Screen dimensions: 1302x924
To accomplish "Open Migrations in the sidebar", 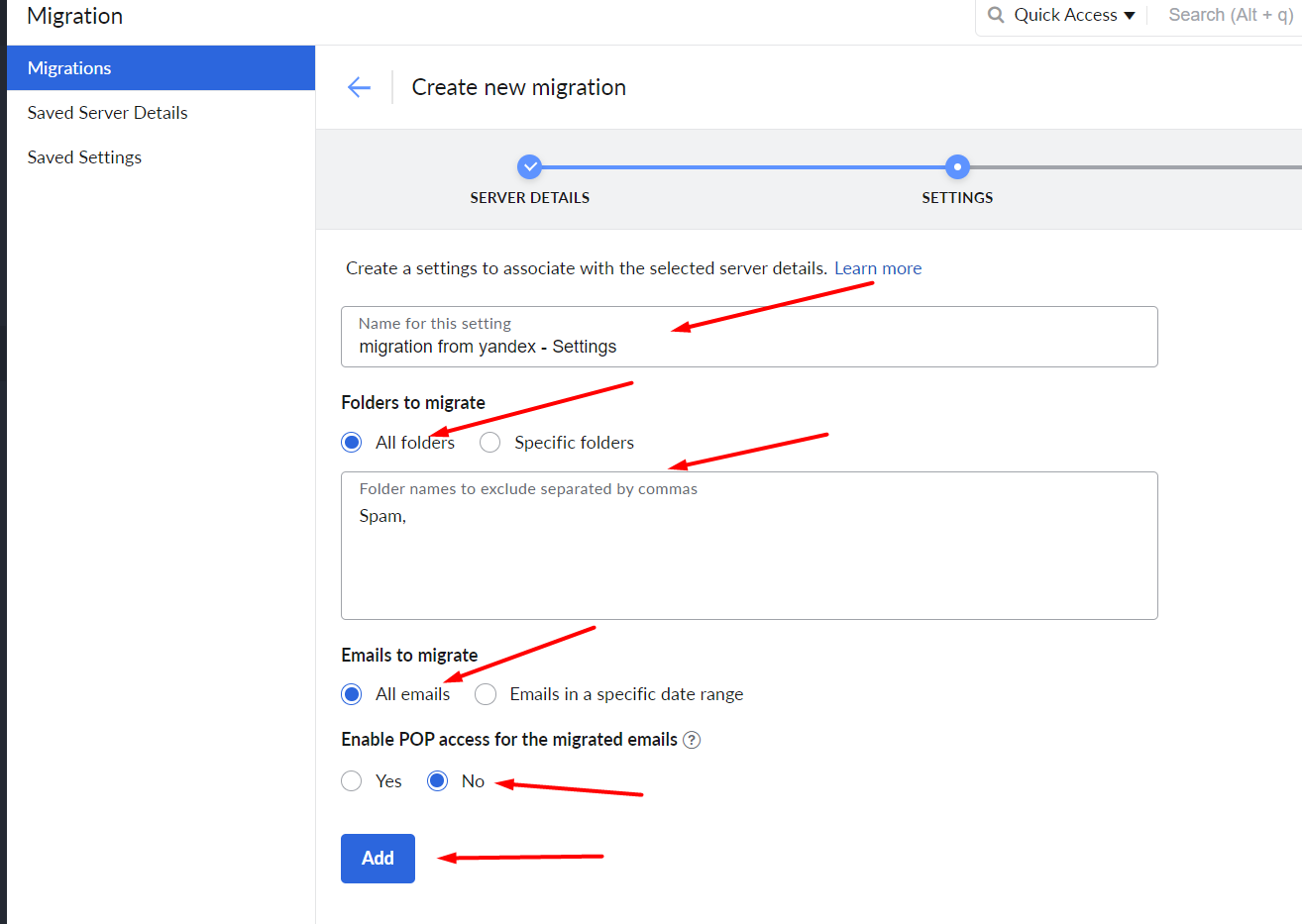I will pyautogui.click(x=161, y=68).
